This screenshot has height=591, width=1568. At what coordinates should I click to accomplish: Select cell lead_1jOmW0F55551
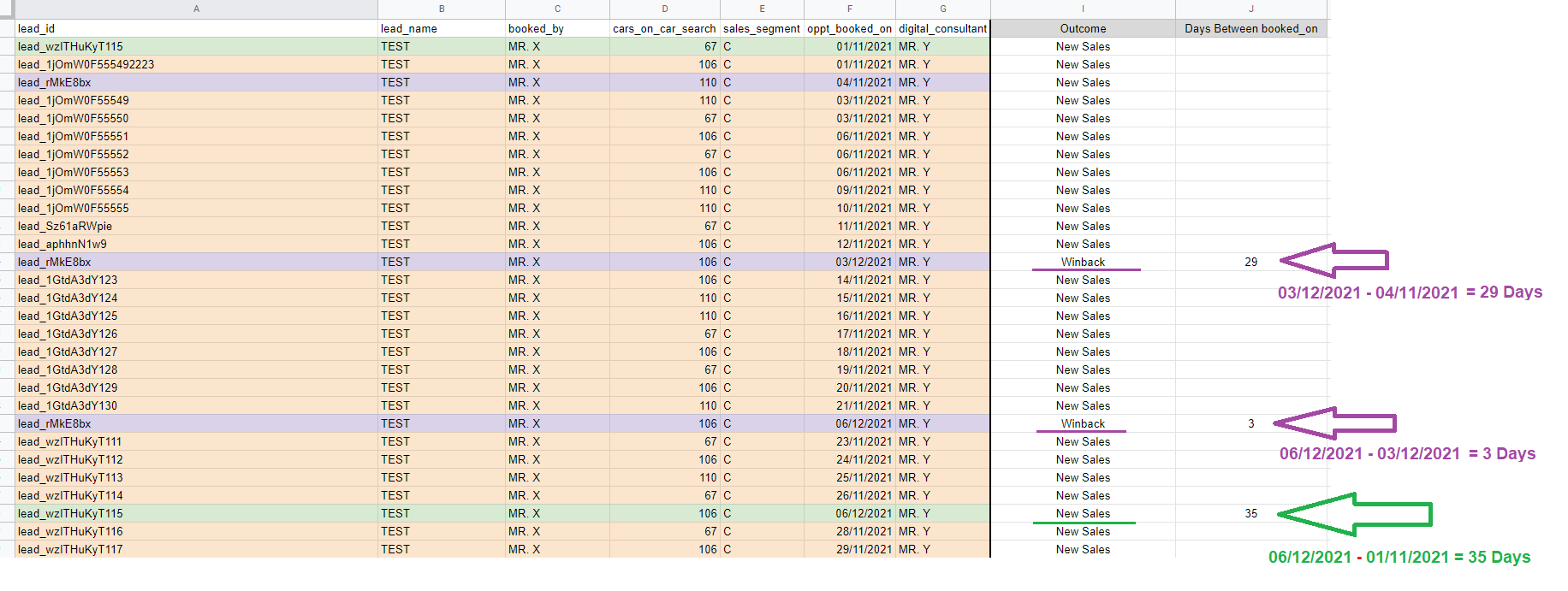coord(196,136)
